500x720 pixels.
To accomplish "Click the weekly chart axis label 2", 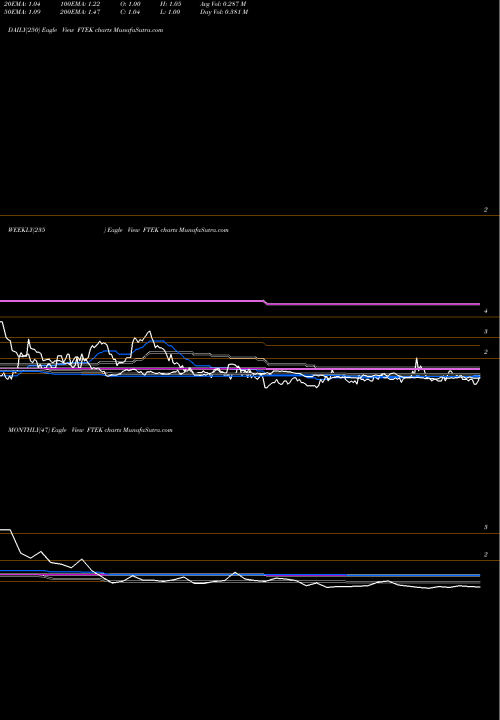I will 485,352.
